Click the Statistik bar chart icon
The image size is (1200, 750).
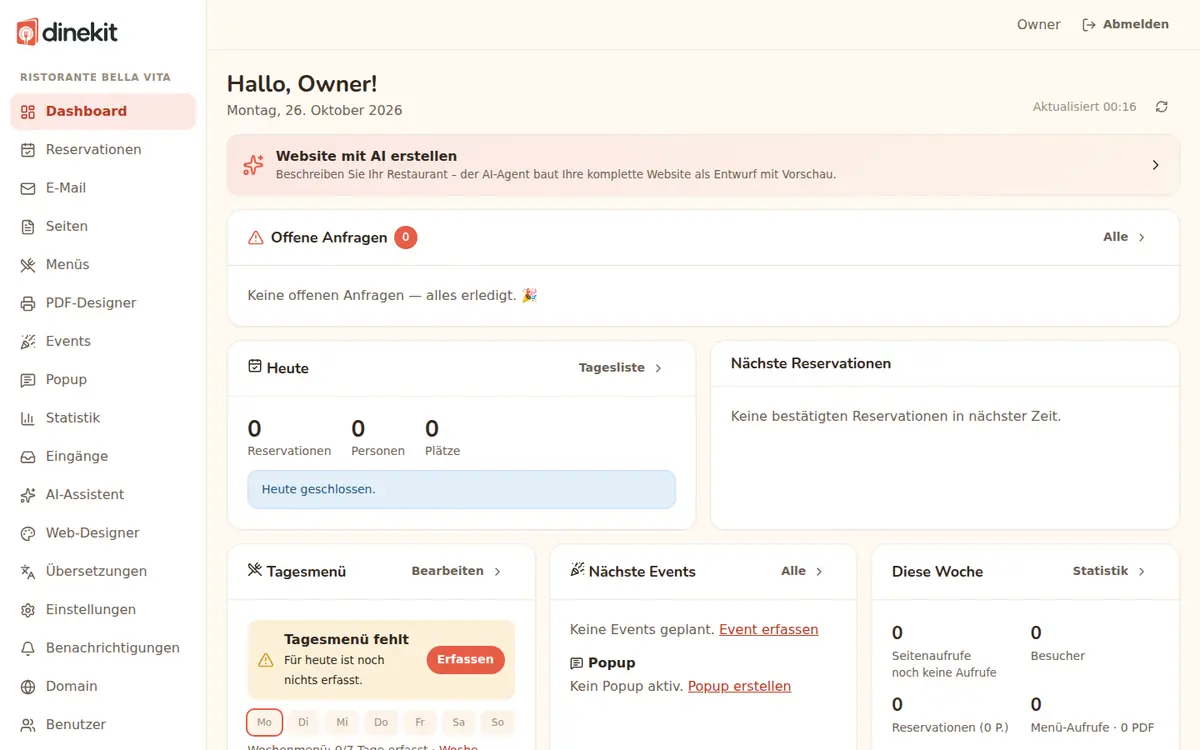click(28, 418)
